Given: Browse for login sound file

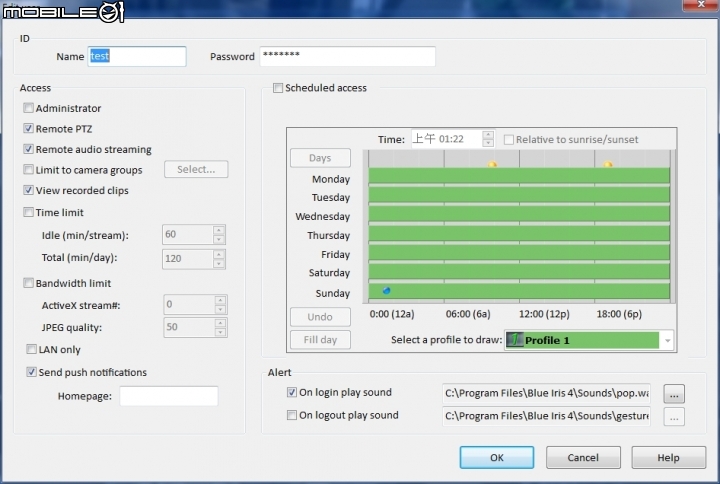Looking at the screenshot, I should (674, 394).
